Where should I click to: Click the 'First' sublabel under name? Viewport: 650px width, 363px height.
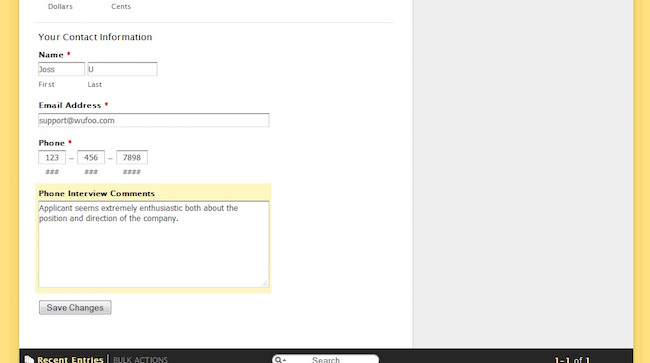point(46,85)
